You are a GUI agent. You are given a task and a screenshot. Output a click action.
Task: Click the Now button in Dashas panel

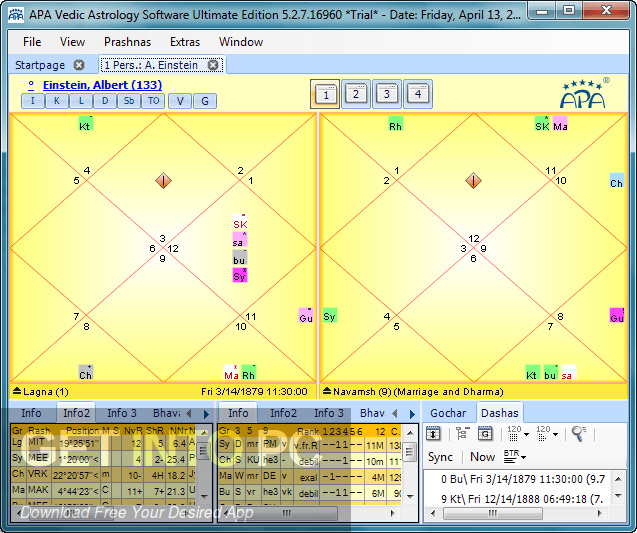(483, 457)
